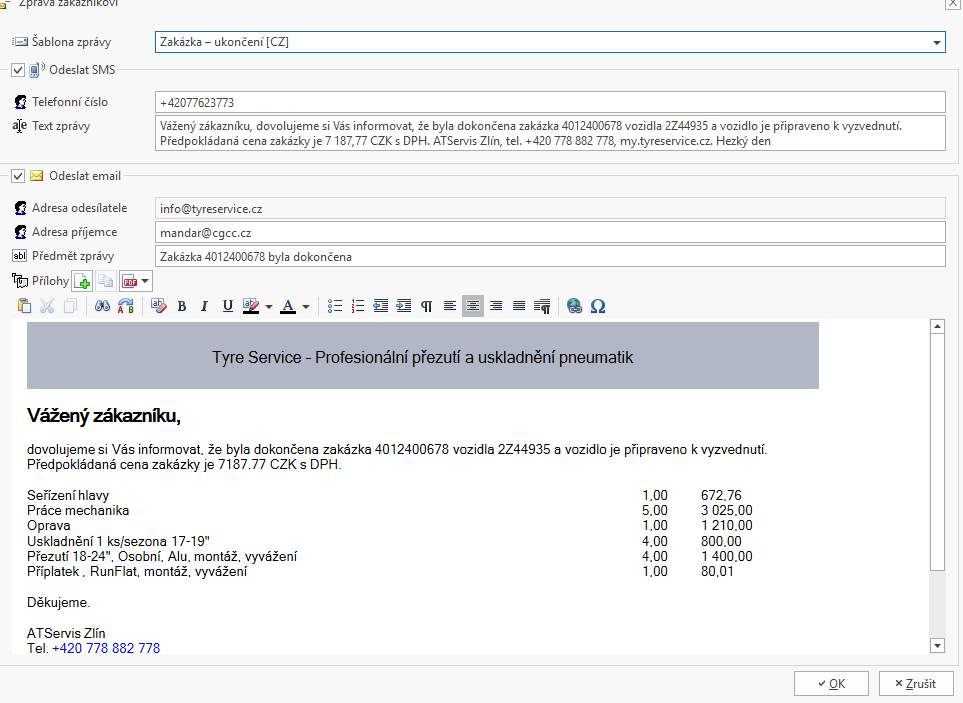Viewport: 963px width, 703px height.
Task: Toggle Odeslat email checkbox
Action: 18,176
